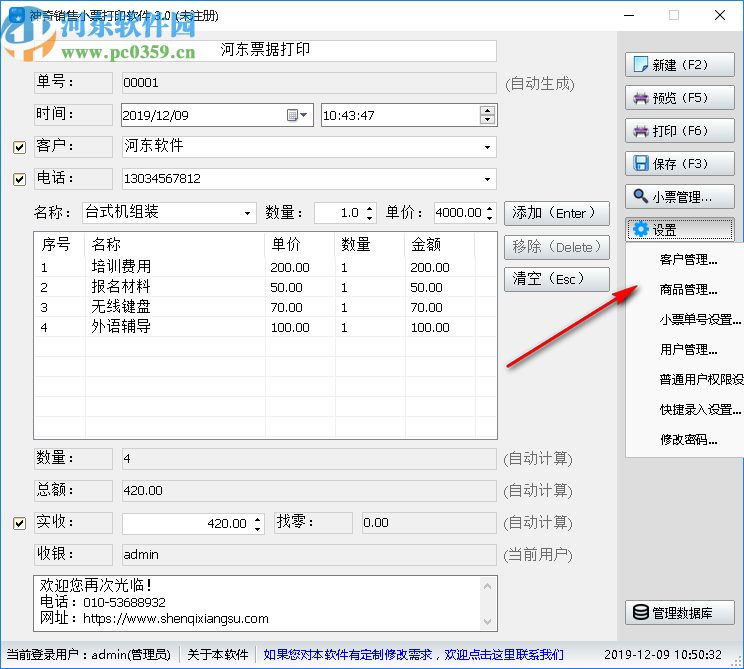Click the database cylinder icon
This screenshot has height=669, width=744.
pos(641,613)
